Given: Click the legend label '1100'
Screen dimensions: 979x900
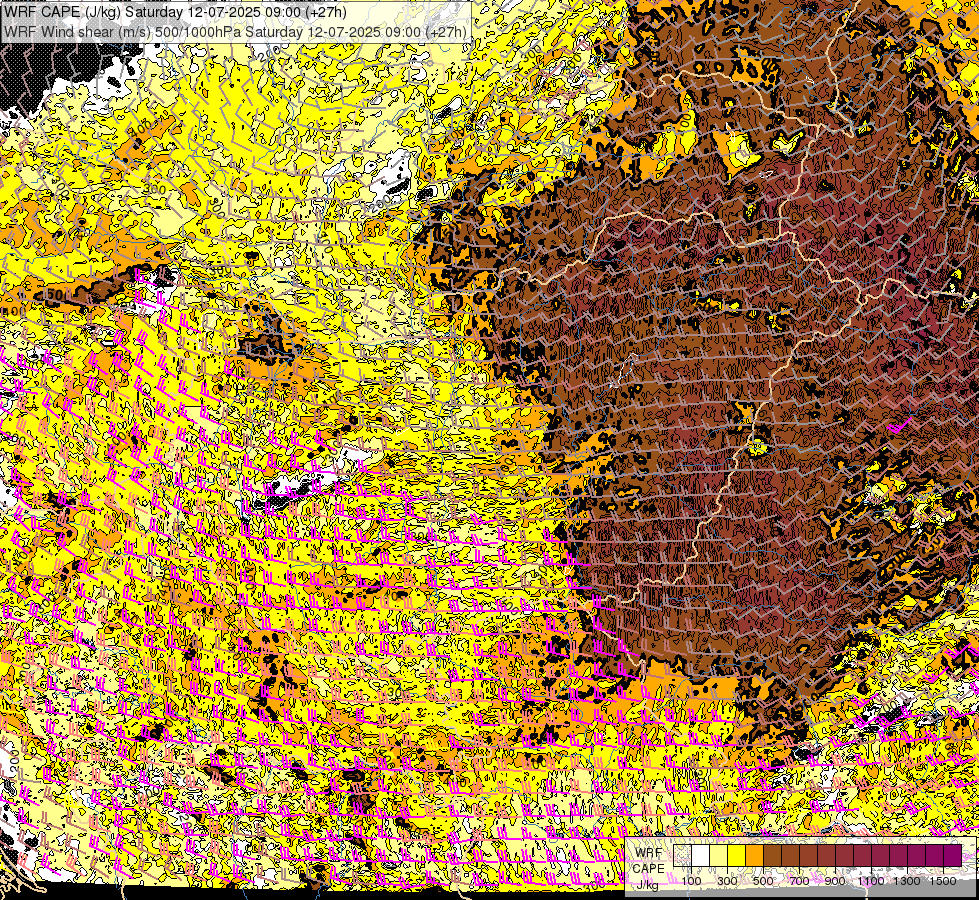Looking at the screenshot, I should 871,881.
